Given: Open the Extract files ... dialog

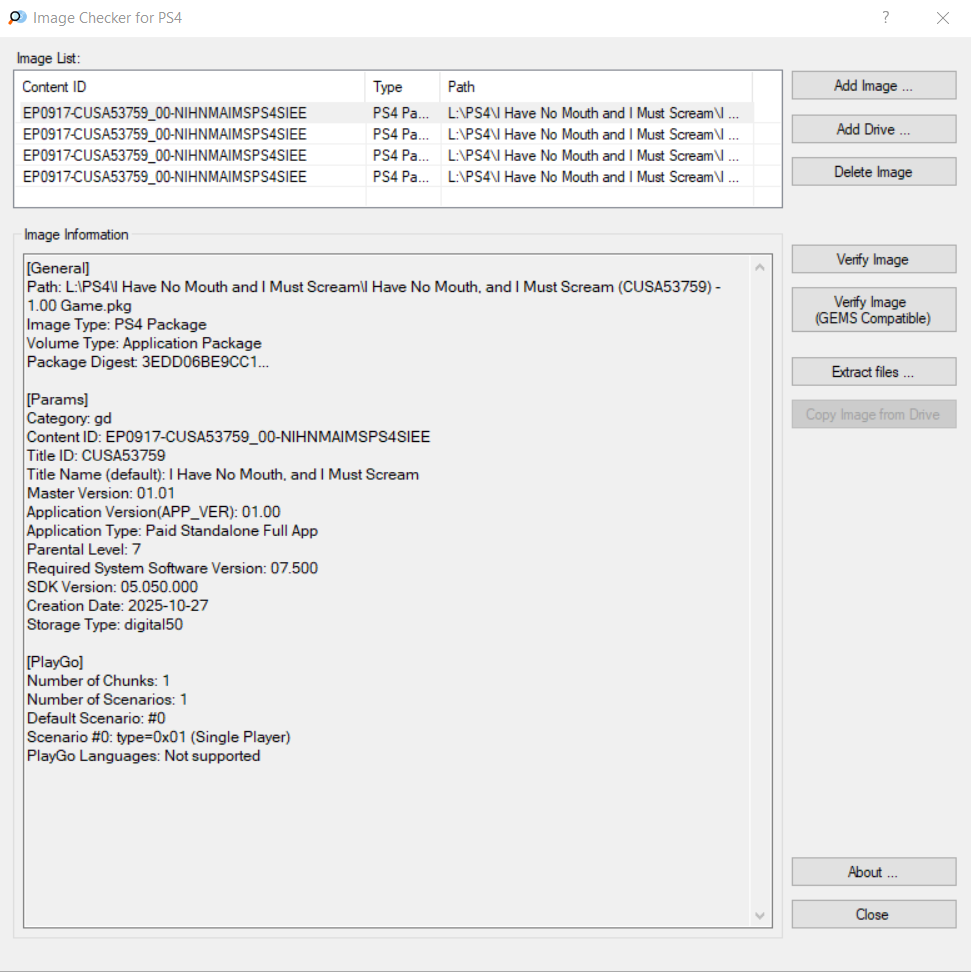Looking at the screenshot, I should click(x=873, y=372).
